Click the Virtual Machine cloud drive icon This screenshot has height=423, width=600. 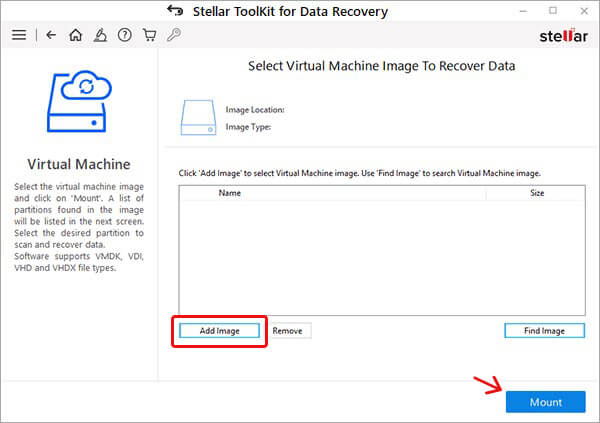(79, 101)
